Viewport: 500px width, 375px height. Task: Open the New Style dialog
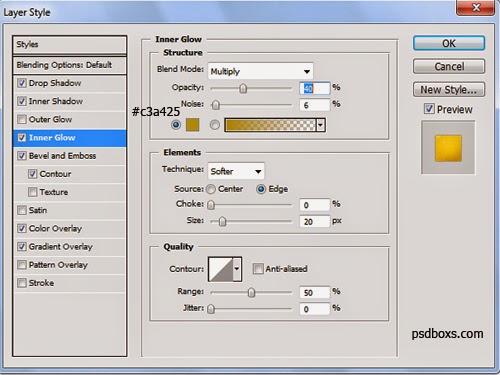point(449,89)
